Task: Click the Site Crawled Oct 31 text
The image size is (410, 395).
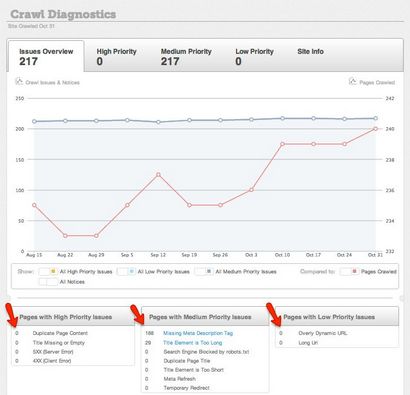Action: pyautogui.click(x=31, y=26)
